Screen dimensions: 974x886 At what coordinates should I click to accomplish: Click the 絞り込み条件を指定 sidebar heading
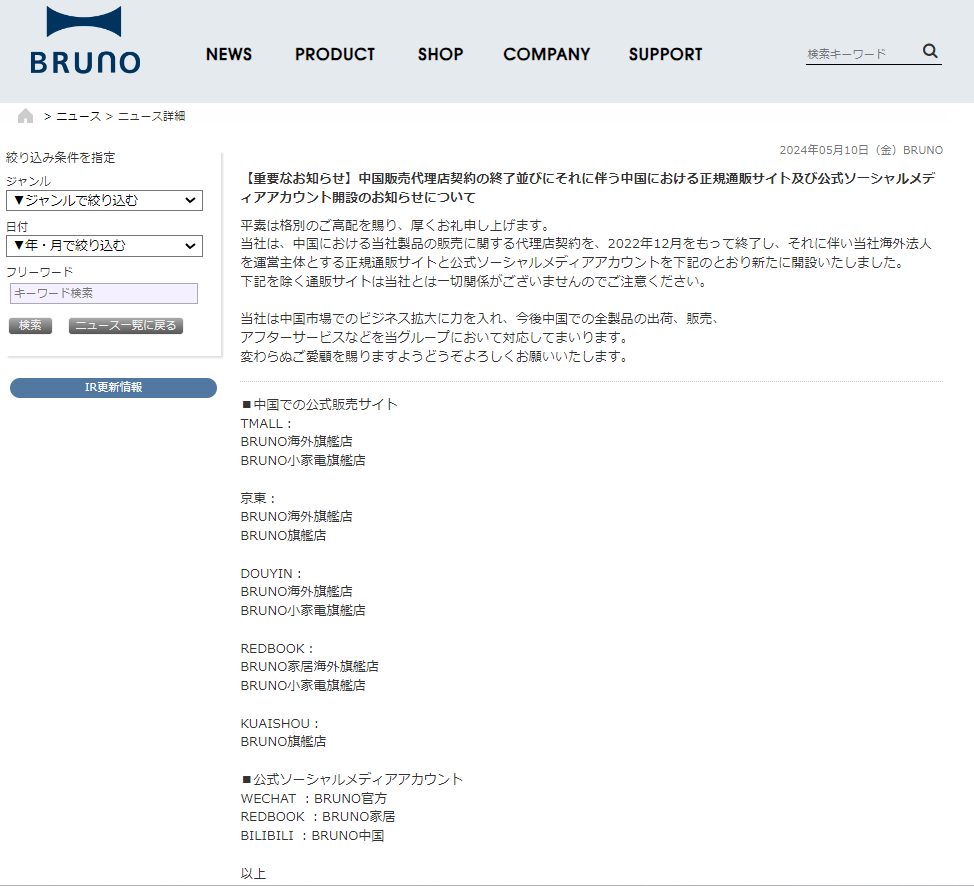pos(61,158)
